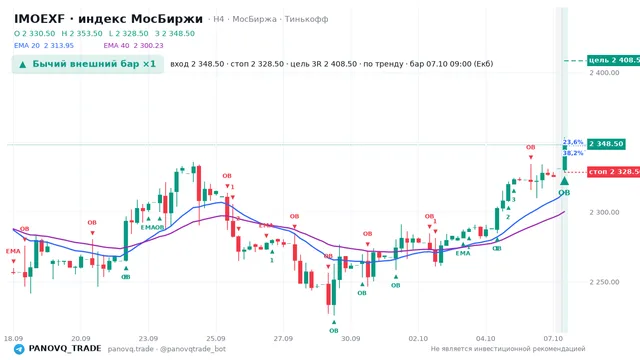Click the high value H 2 353.50
Image resolution: width=640 pixels, height=360 pixels.
tap(82, 33)
